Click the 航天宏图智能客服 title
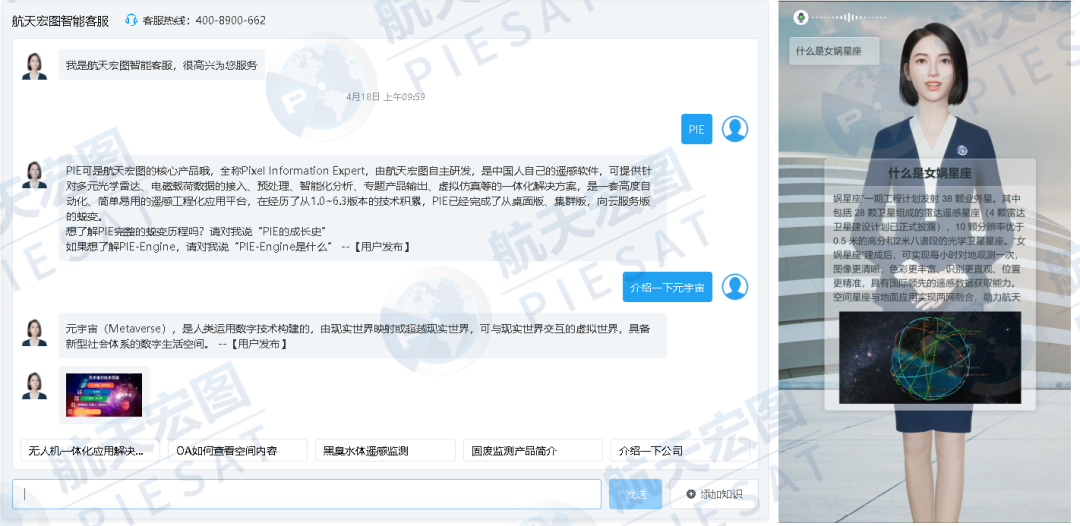This screenshot has height=526, width=1080. (x=61, y=21)
